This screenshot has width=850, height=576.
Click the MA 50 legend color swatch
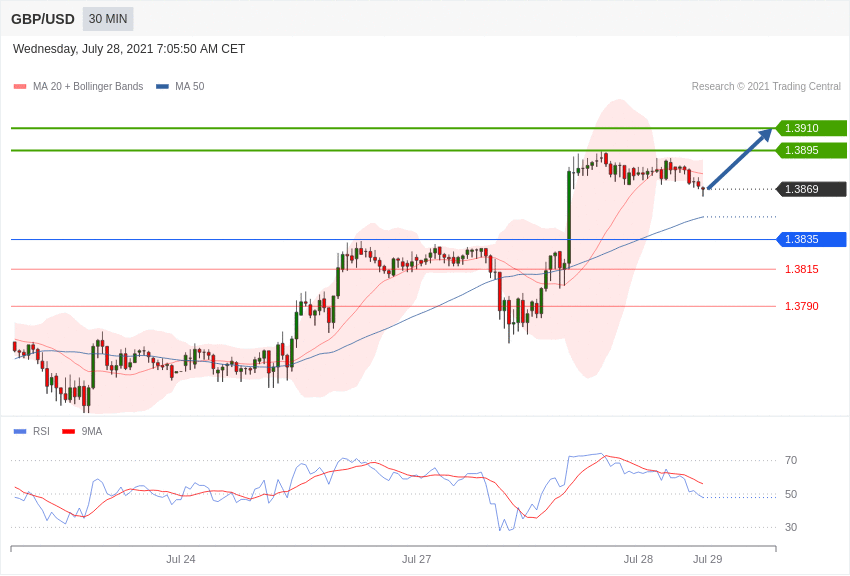pyautogui.click(x=163, y=87)
